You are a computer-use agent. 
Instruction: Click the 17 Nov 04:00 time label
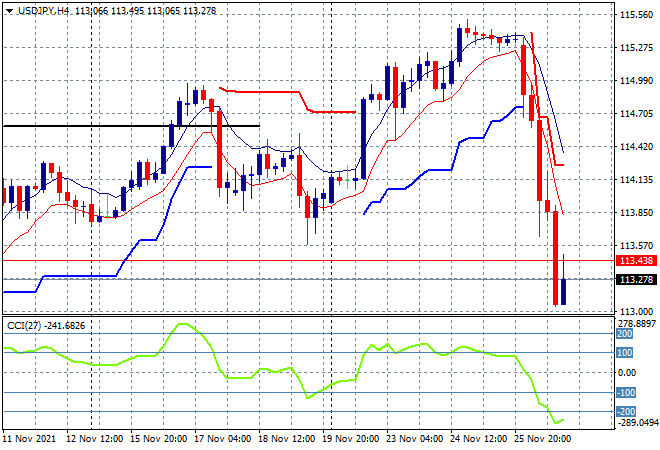(223, 439)
